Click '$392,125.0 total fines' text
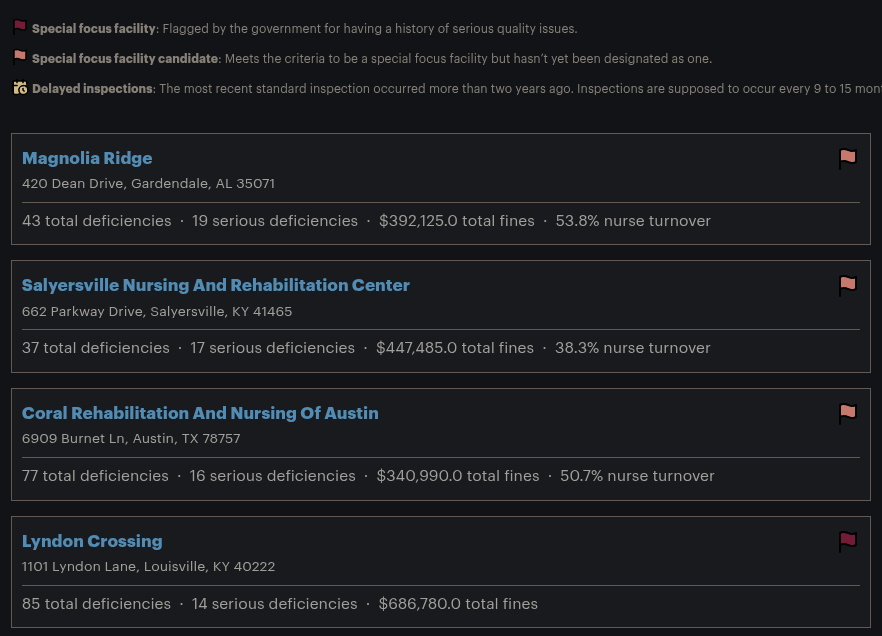The height and width of the screenshot is (636, 882). click(x=457, y=221)
